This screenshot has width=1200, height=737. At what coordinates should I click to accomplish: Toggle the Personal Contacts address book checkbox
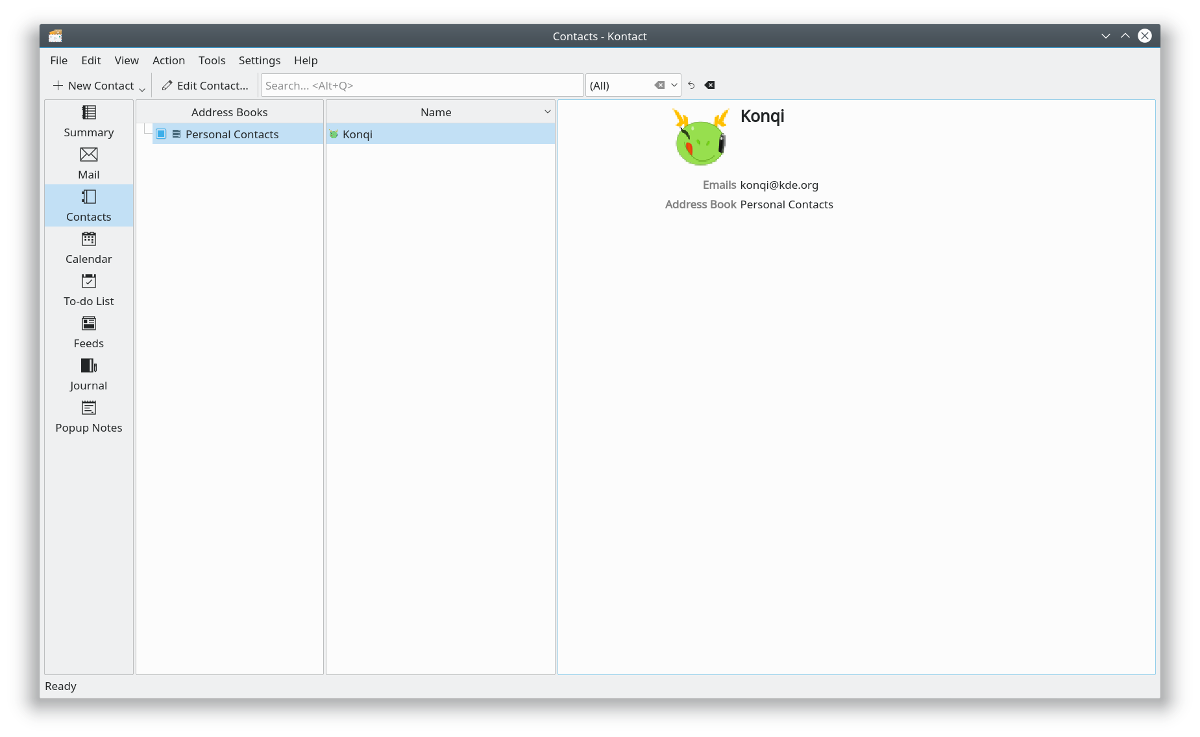pos(161,134)
